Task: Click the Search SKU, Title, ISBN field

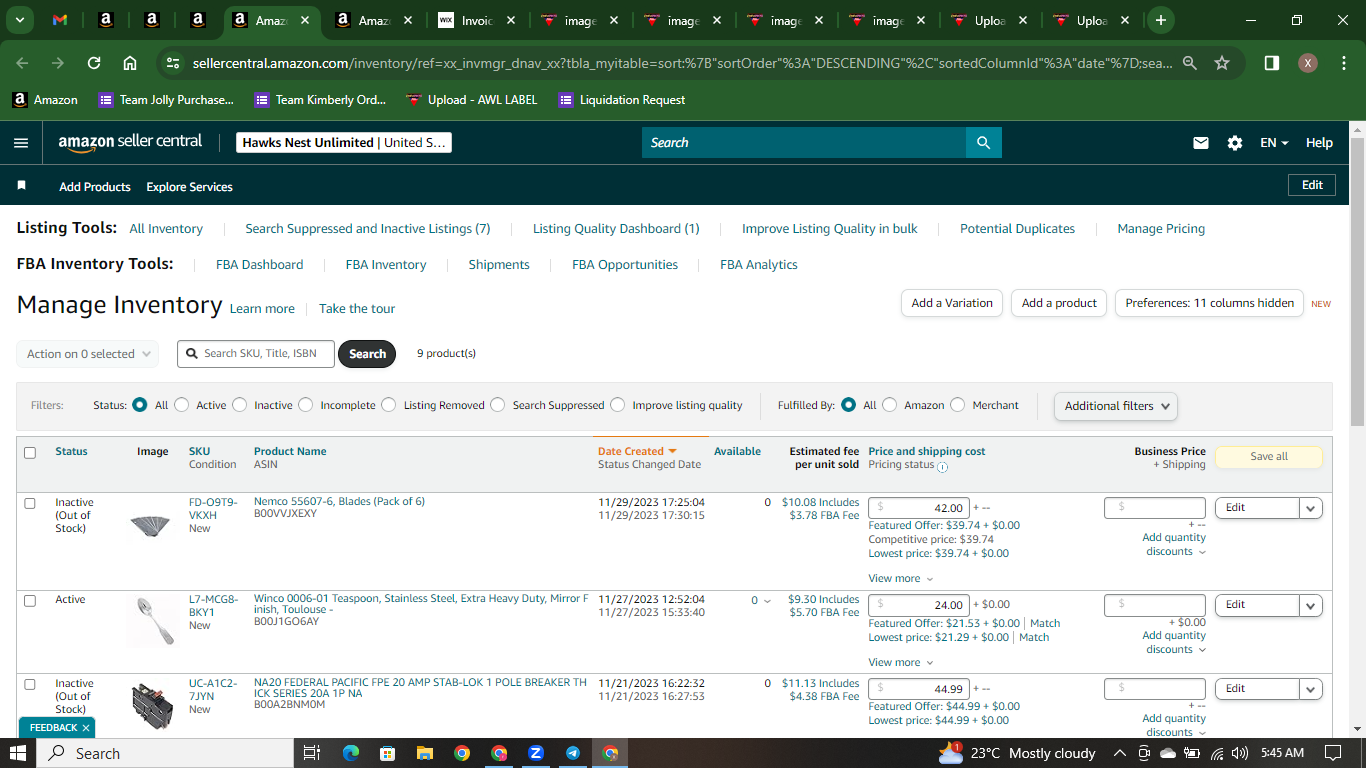Action: [x=256, y=354]
